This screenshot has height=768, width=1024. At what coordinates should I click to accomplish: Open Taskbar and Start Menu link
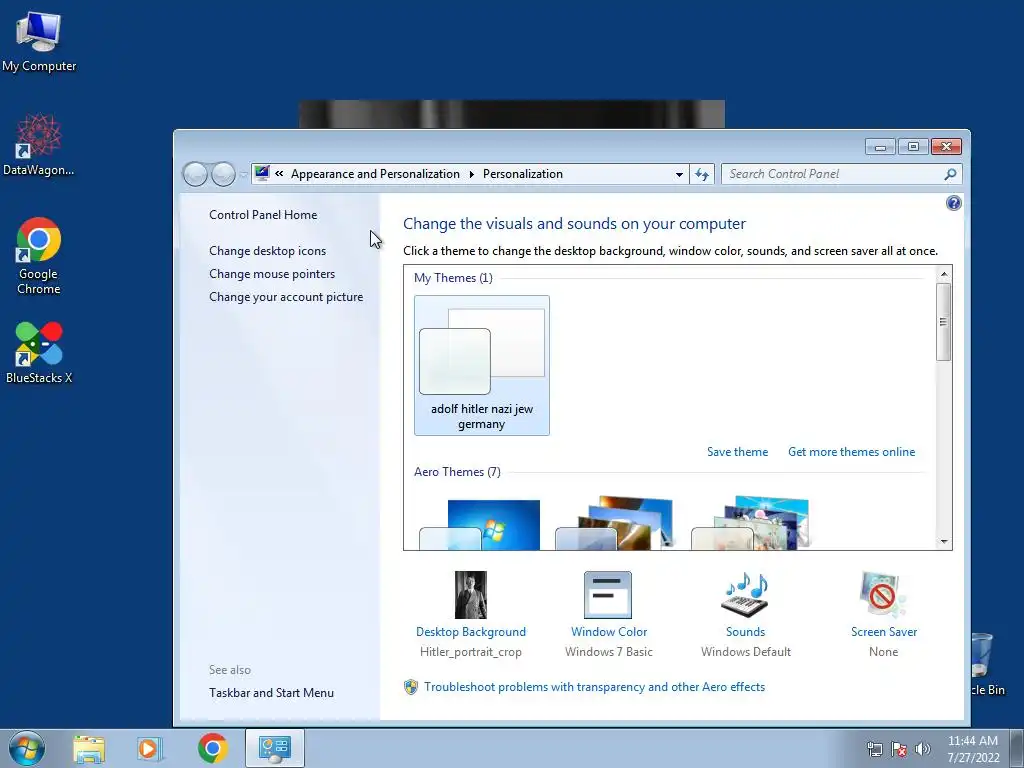[271, 693]
